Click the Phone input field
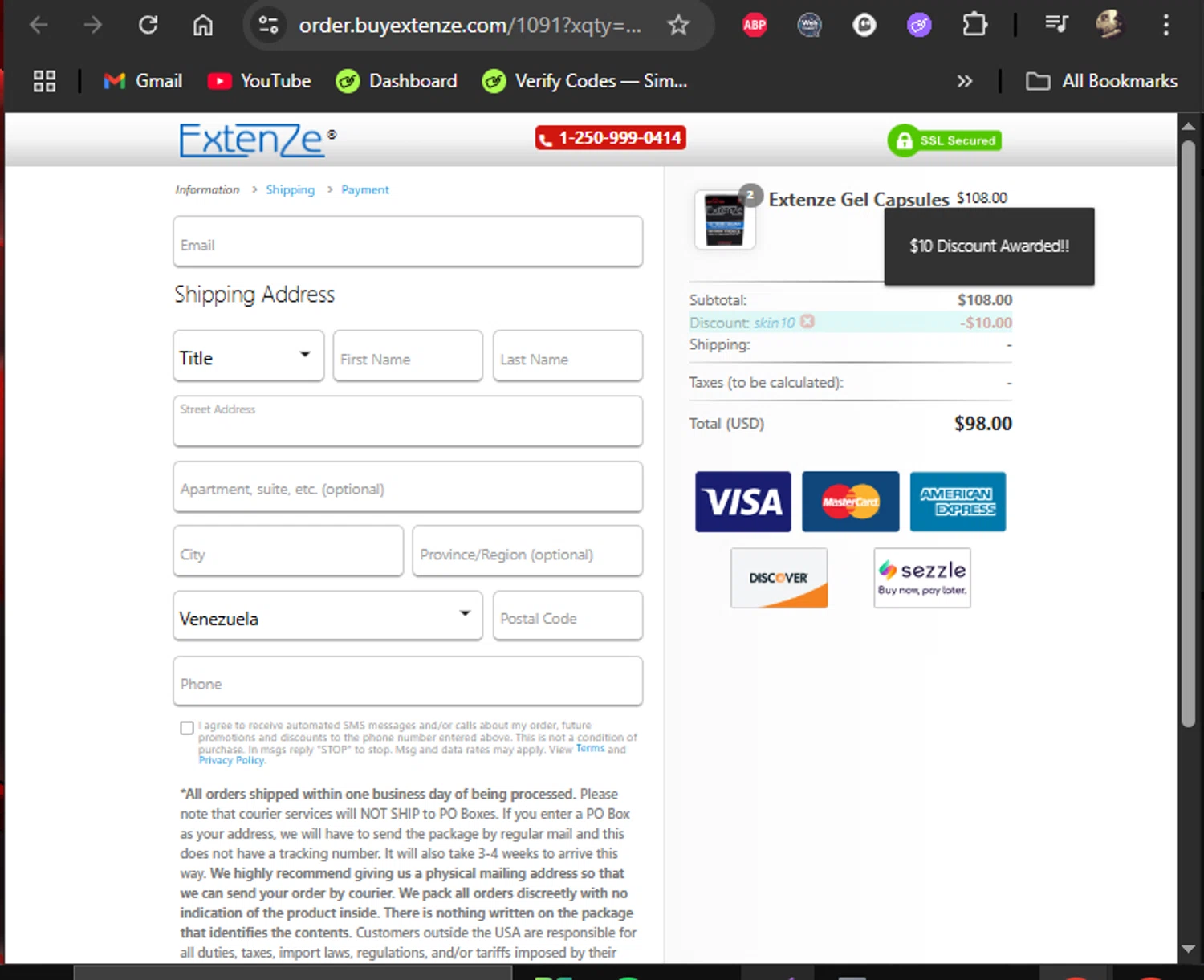This screenshot has width=1204, height=980. (408, 682)
